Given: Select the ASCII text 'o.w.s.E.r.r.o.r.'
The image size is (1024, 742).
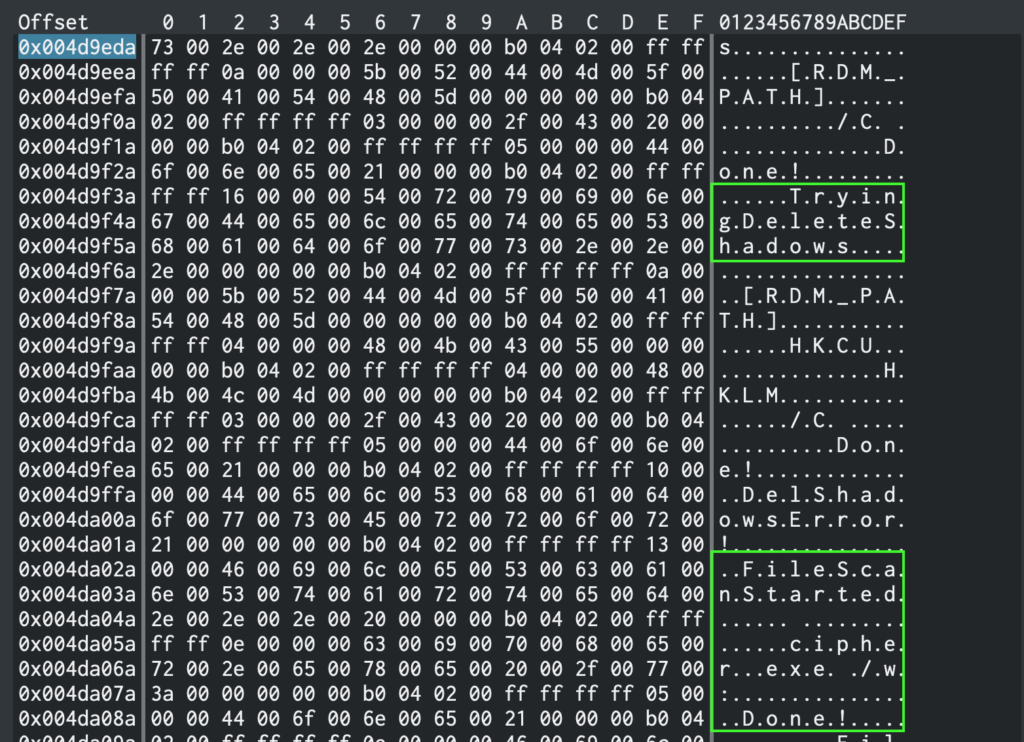Looking at the screenshot, I should 811,518.
